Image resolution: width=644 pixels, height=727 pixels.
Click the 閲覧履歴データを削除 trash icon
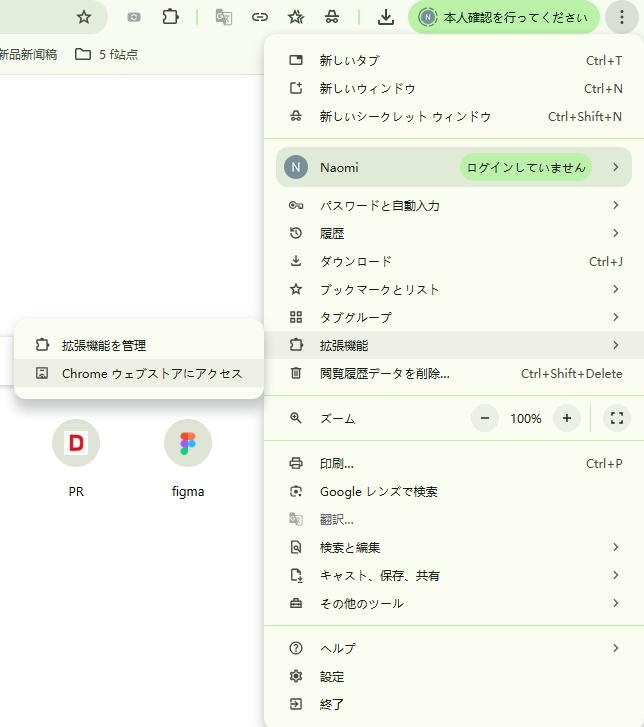[x=296, y=373]
